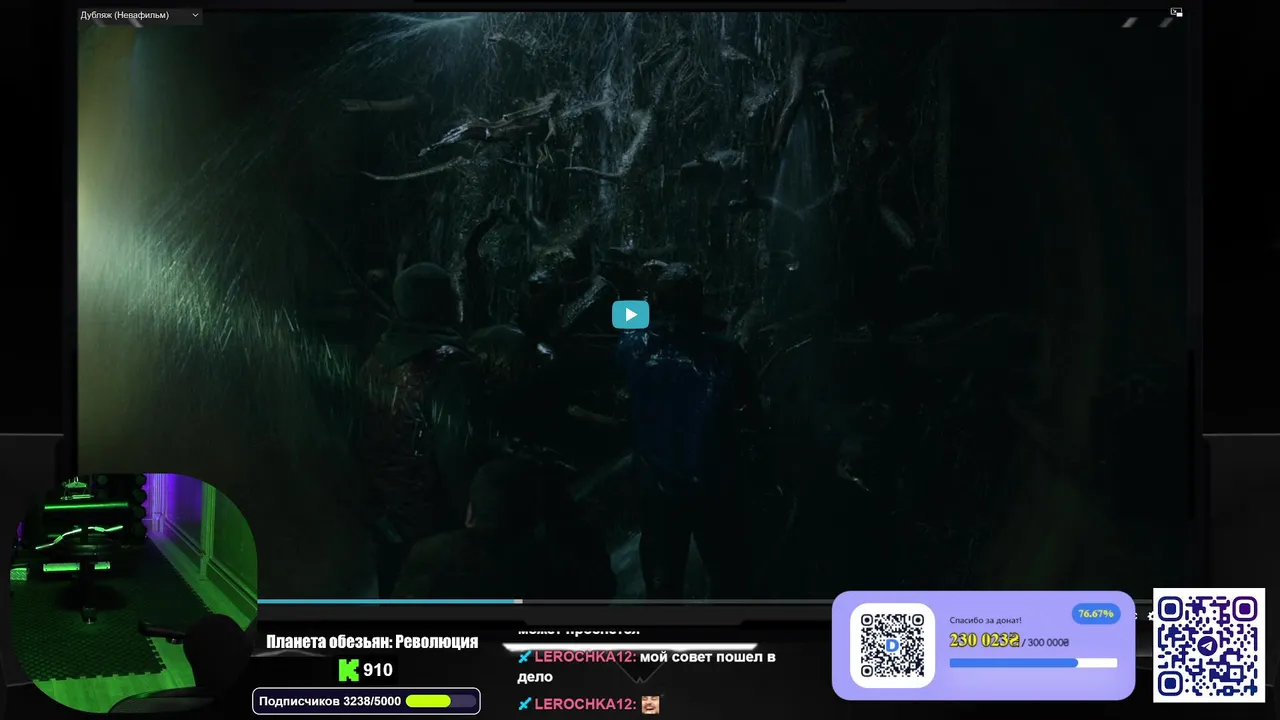Seek on the video progress bar
Image resolution: width=1280 pixels, height=720 pixels.
[x=545, y=601]
